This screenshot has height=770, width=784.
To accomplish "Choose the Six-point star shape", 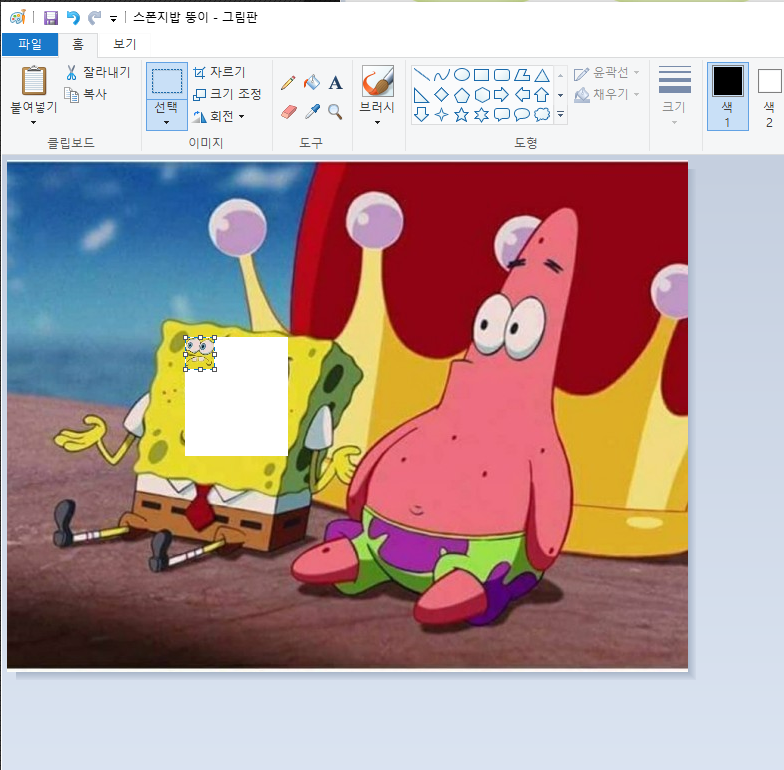I will point(482,114).
